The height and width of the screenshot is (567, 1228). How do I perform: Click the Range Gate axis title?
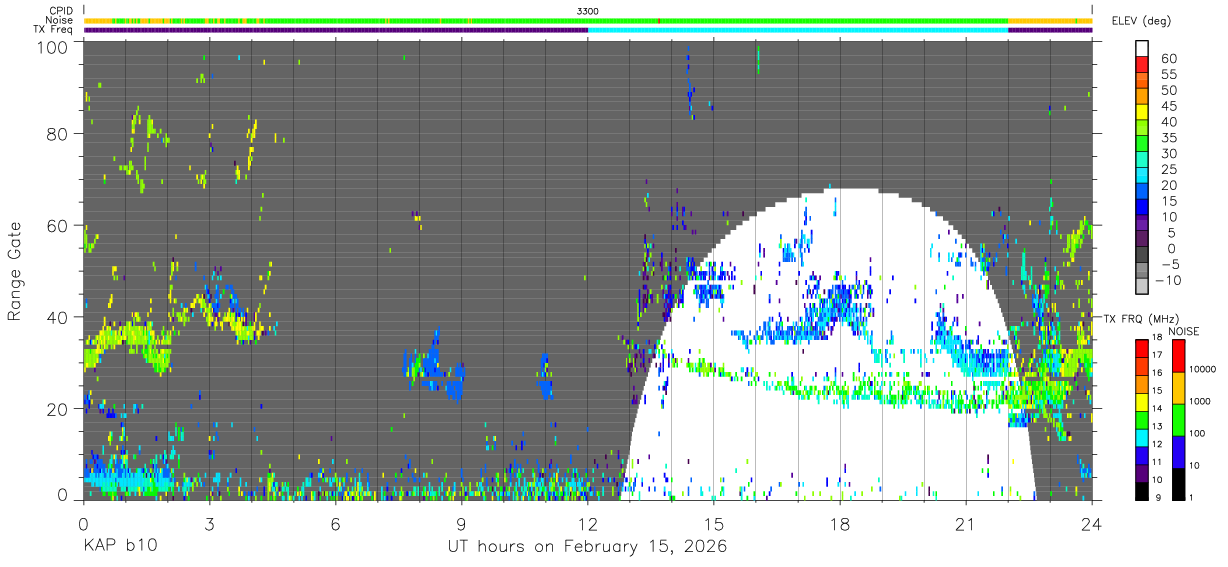[15, 270]
